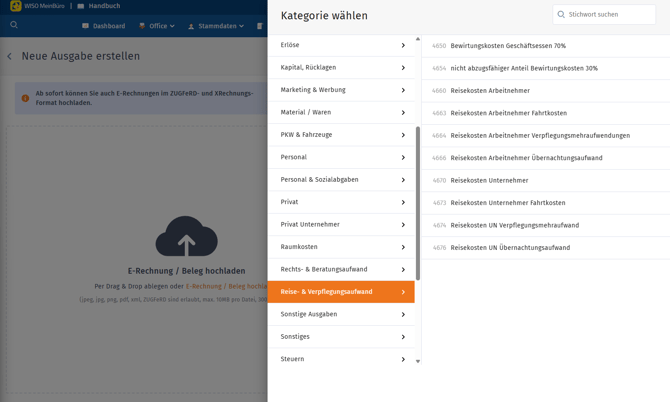Click the magnifier icon in the Stichwort field
The width and height of the screenshot is (670, 402).
[562, 15]
